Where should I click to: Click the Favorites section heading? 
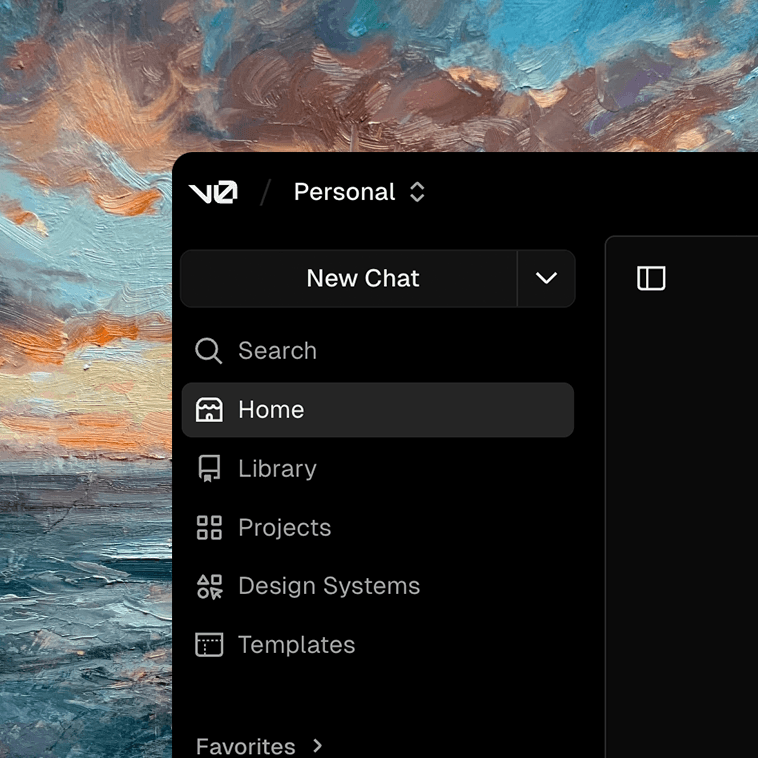[x=246, y=746]
